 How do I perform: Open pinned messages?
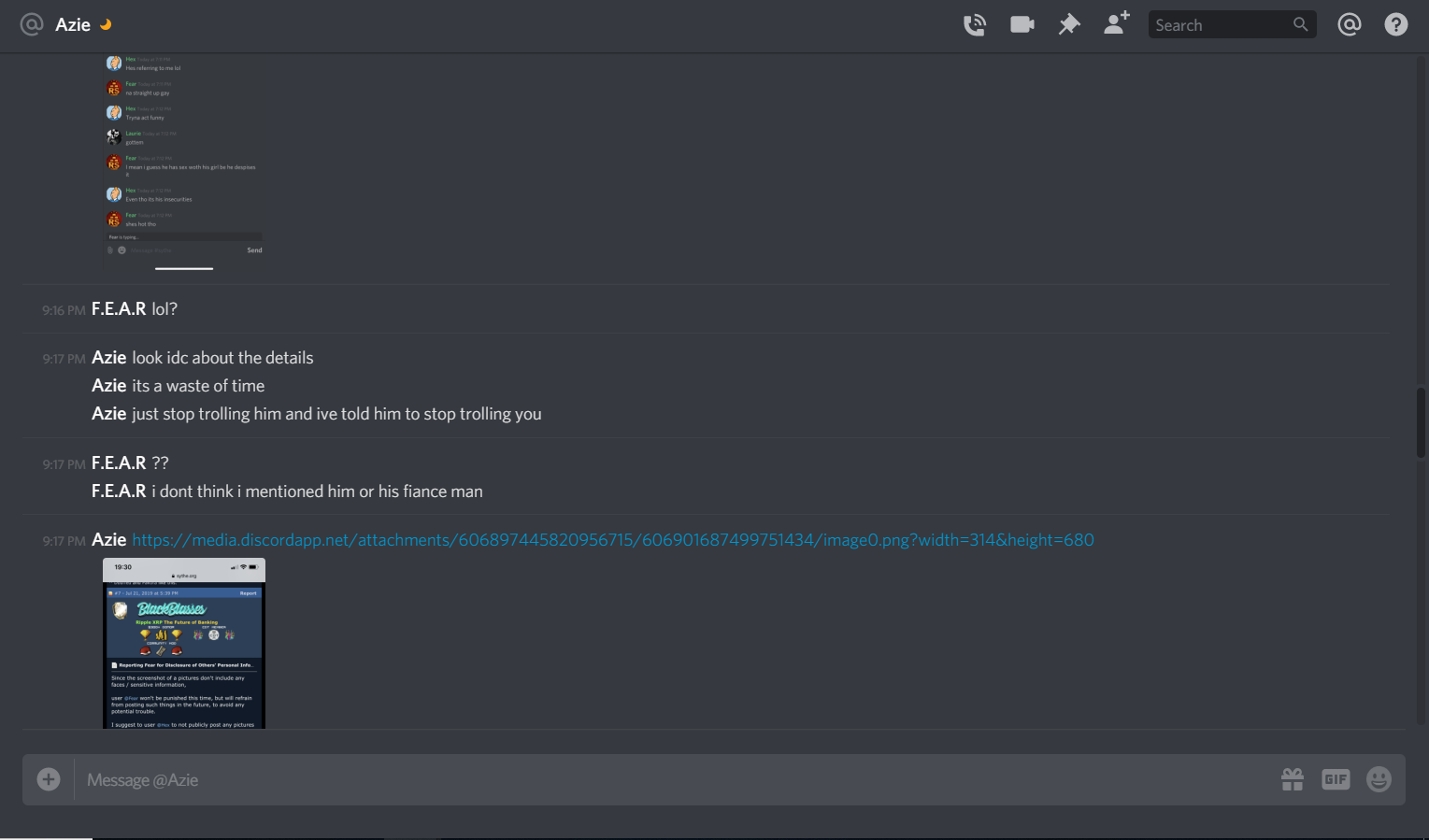click(x=1069, y=25)
